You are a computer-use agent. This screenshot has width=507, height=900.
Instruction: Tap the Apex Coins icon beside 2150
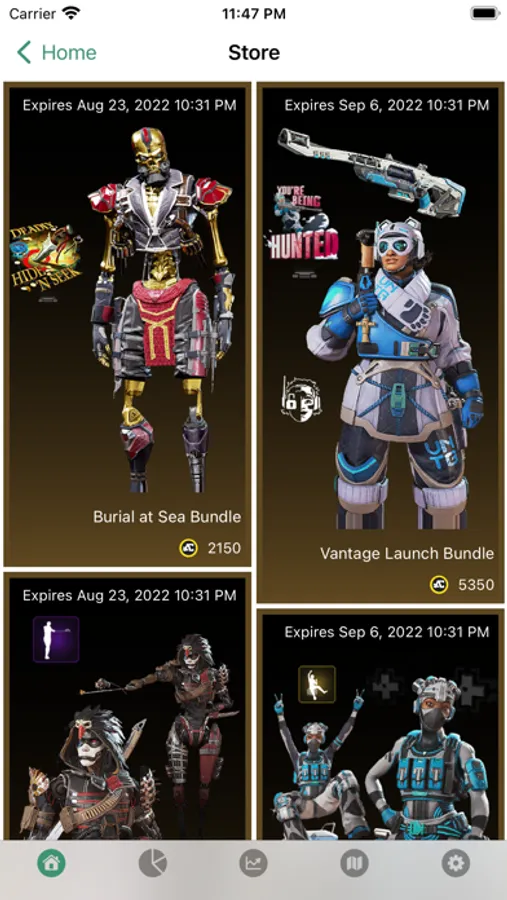pos(188,548)
